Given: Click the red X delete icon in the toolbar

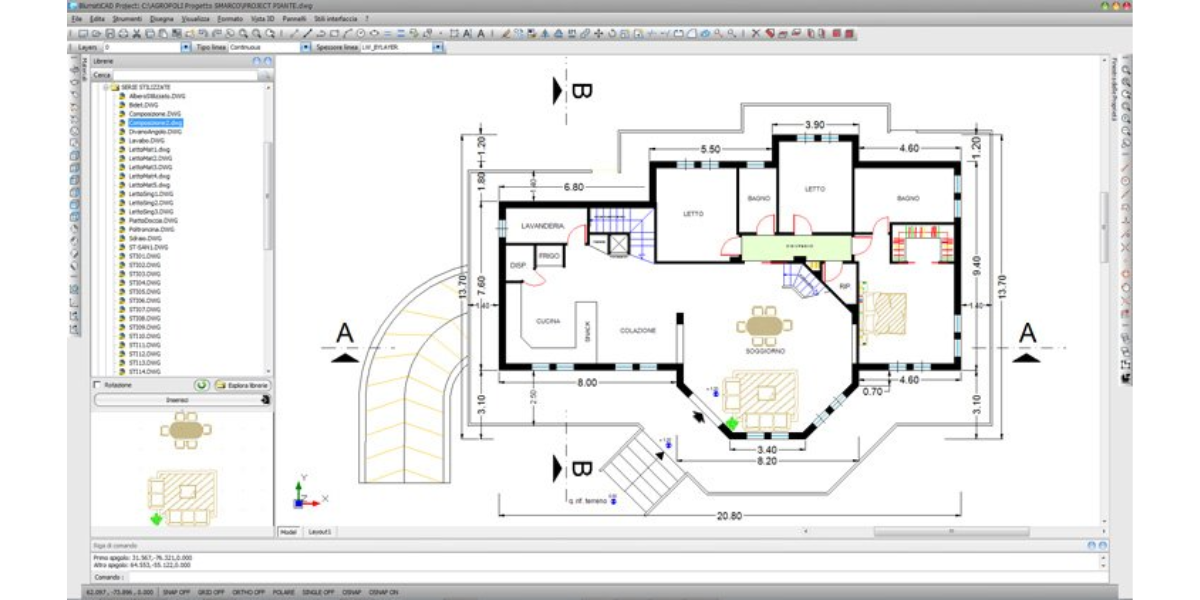Looking at the screenshot, I should tap(755, 34).
